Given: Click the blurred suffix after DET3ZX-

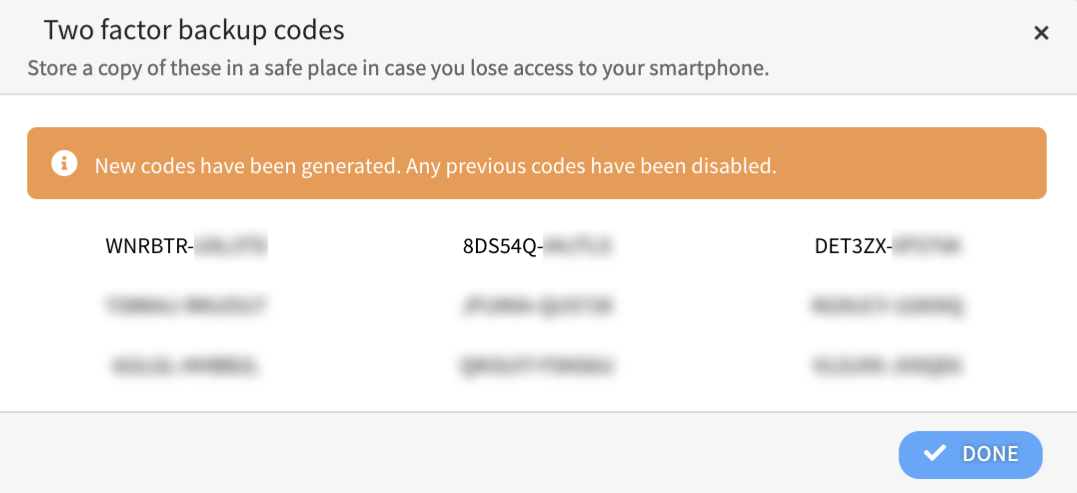Looking at the screenshot, I should point(927,246).
